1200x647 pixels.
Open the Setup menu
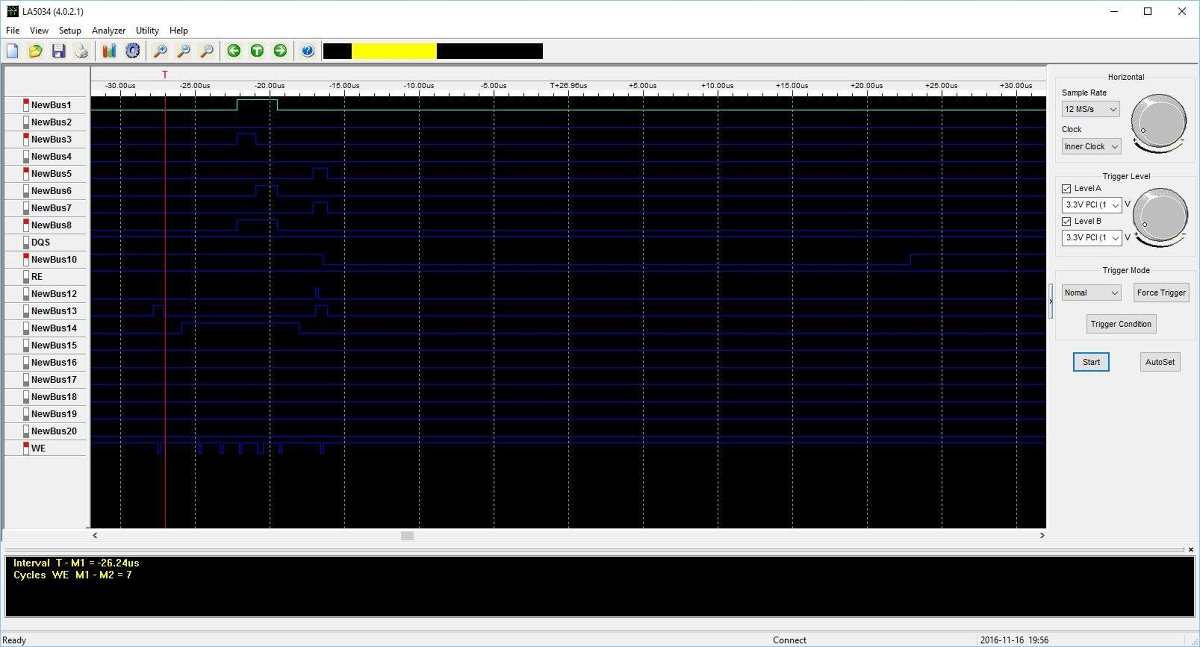coord(70,31)
